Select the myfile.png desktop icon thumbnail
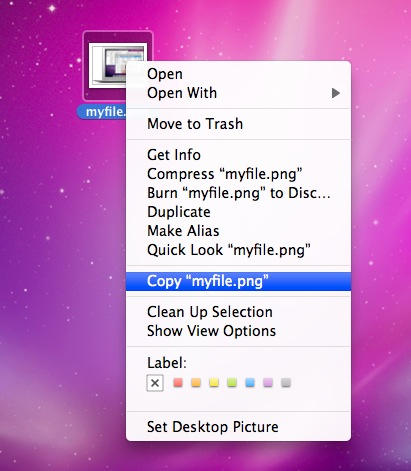The image size is (411, 471). pyautogui.click(x=105, y=65)
